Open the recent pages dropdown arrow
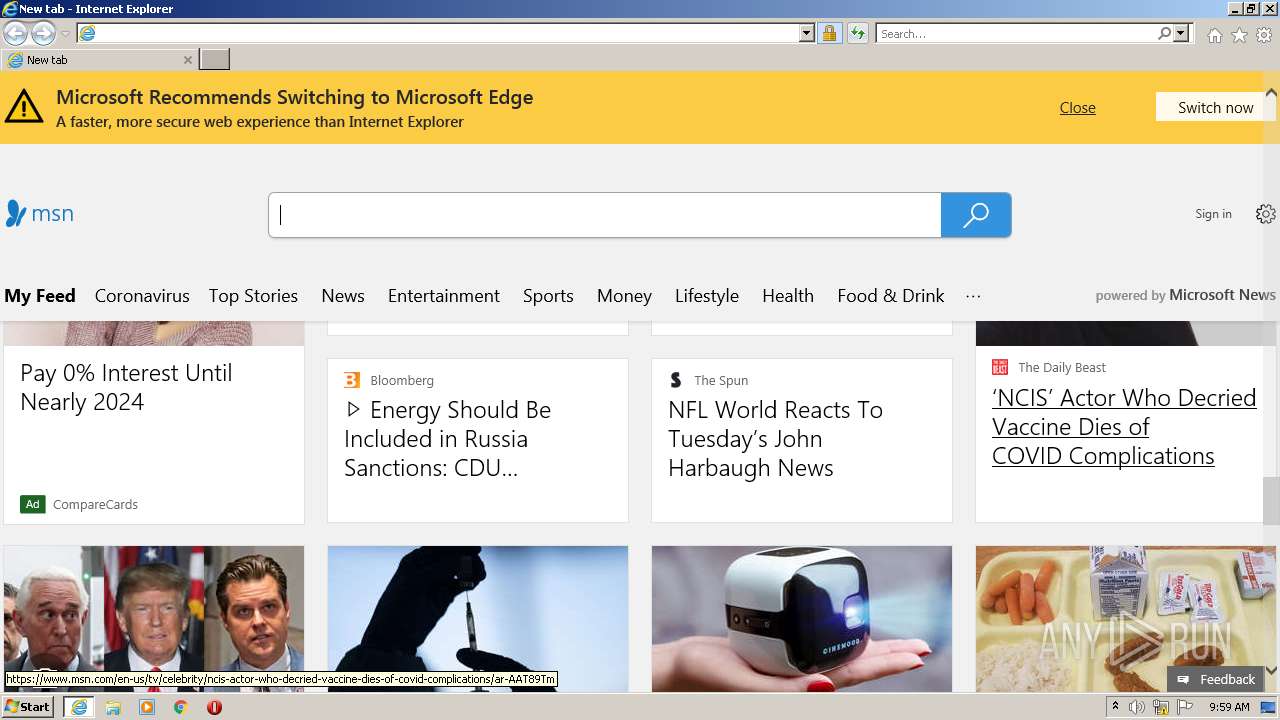 click(x=65, y=34)
